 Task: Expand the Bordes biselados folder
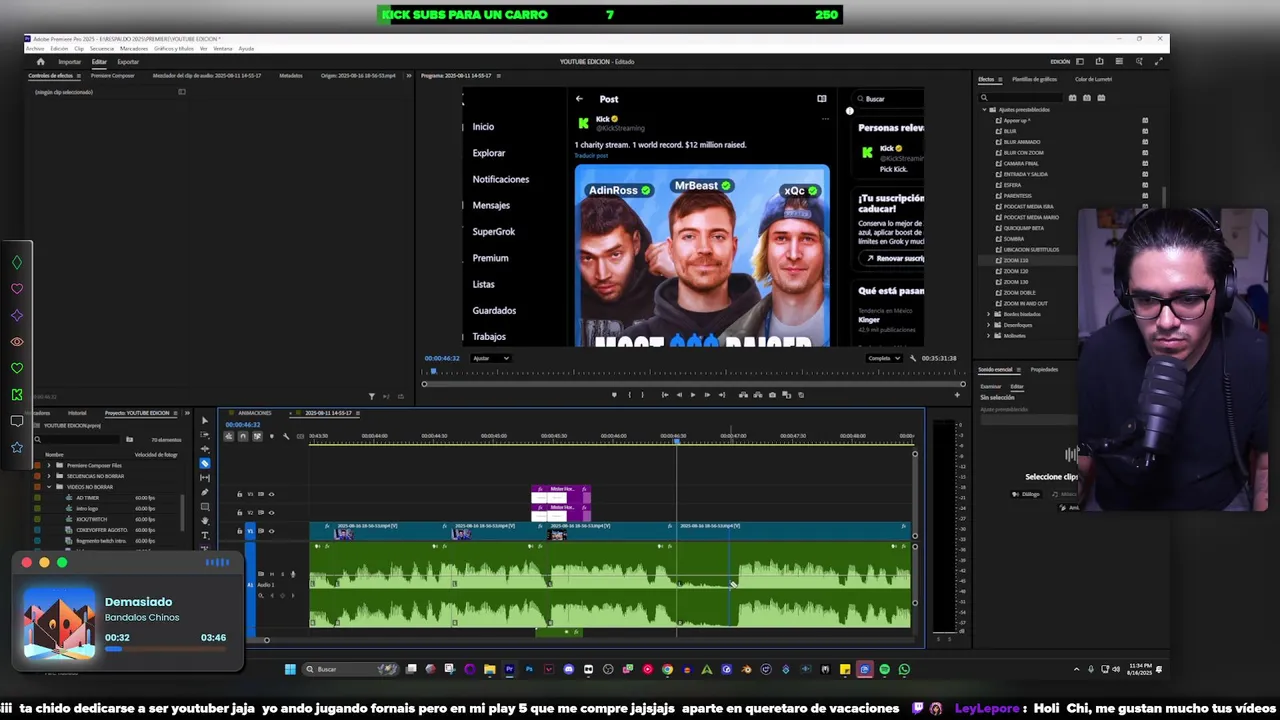pos(989,314)
